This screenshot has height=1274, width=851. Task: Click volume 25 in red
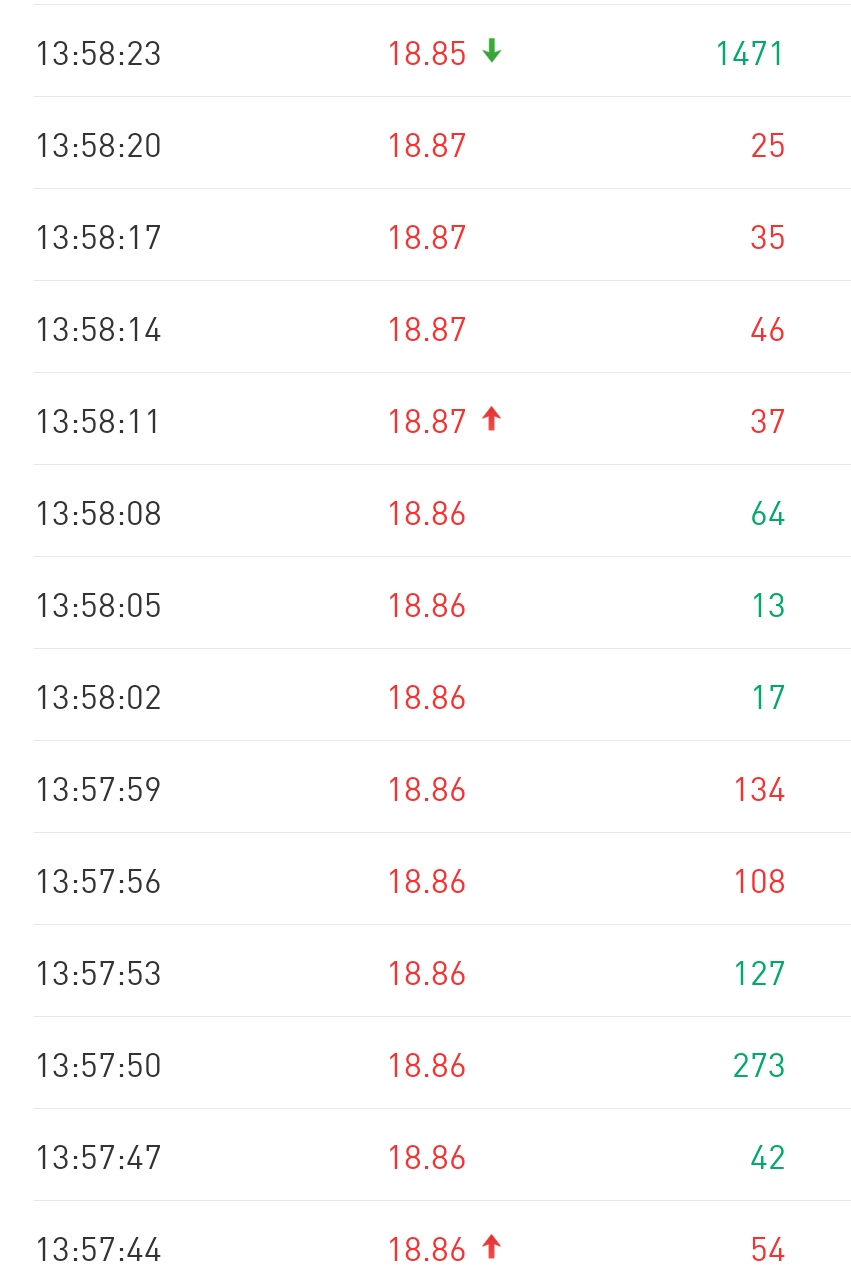(768, 146)
